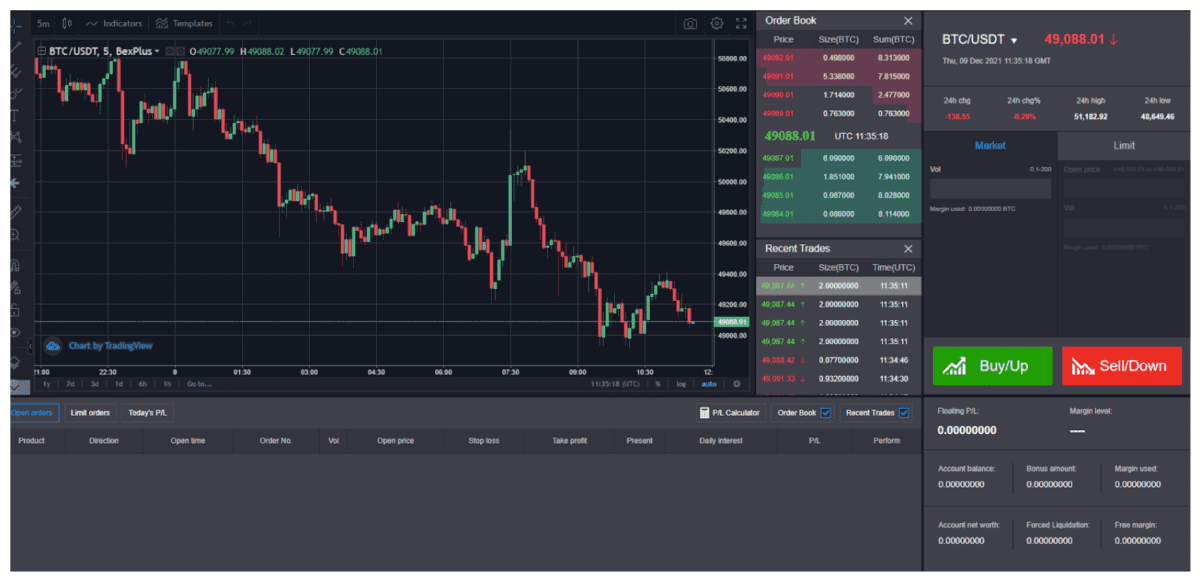
Task: Switch to the Limit order tab
Action: tap(1124, 145)
